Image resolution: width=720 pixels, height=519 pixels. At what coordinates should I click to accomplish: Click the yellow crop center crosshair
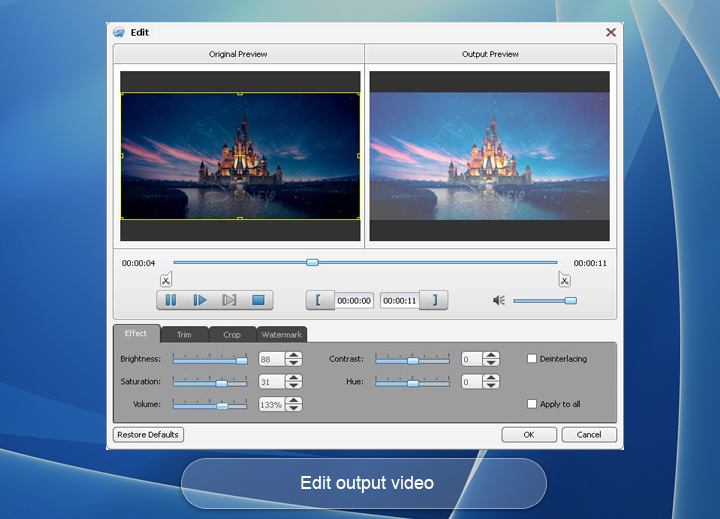(240, 156)
